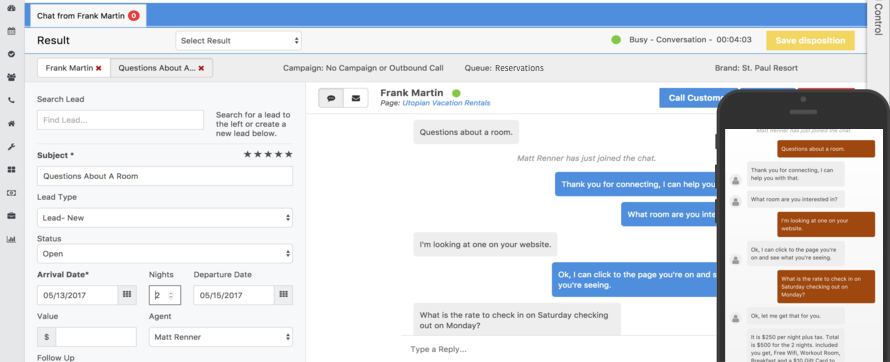
Task: Switch to email envelope view icon
Action: click(356, 98)
